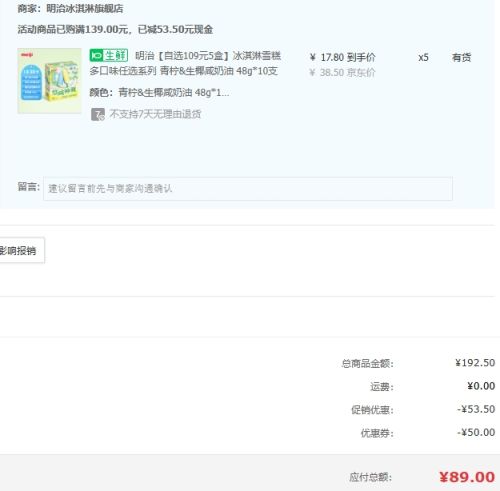Click the 17.80 到手价 price
Image resolution: width=500 pixels, height=491 pixels.
point(342,57)
